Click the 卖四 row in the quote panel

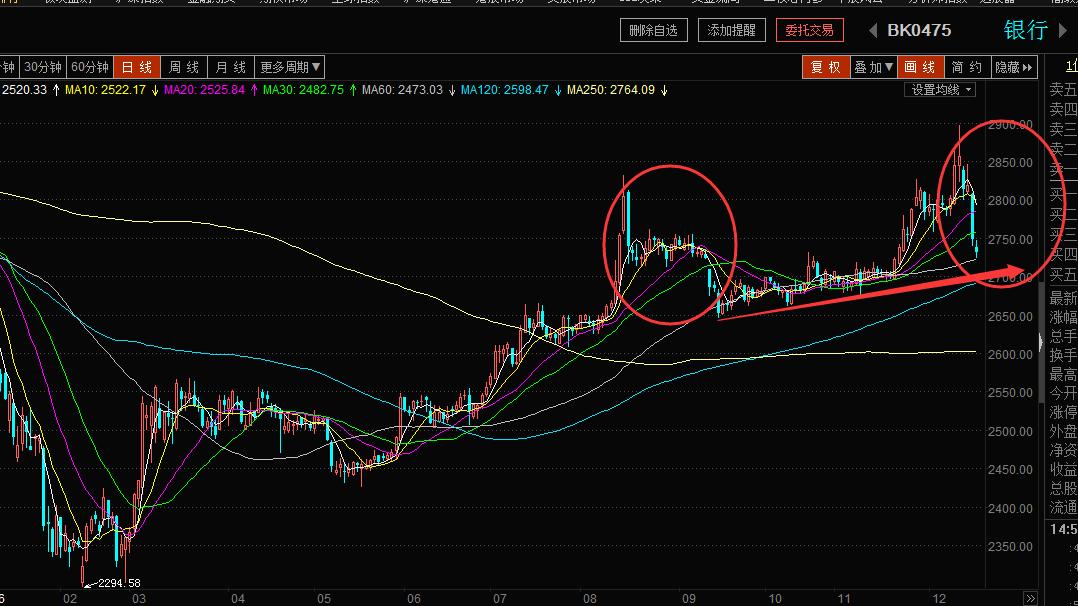pos(1063,109)
